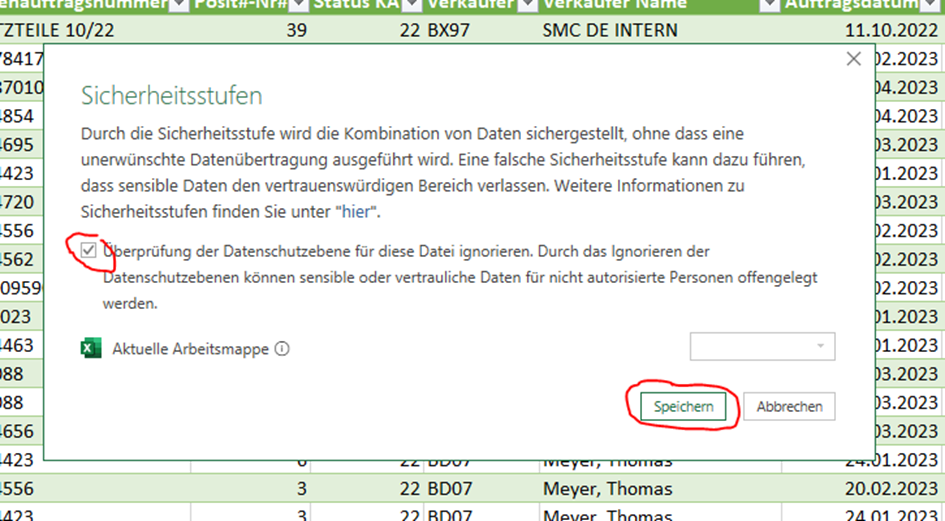Select the BX97 cell in the Verkäufer column
The height and width of the screenshot is (521, 945).
(x=449, y=30)
